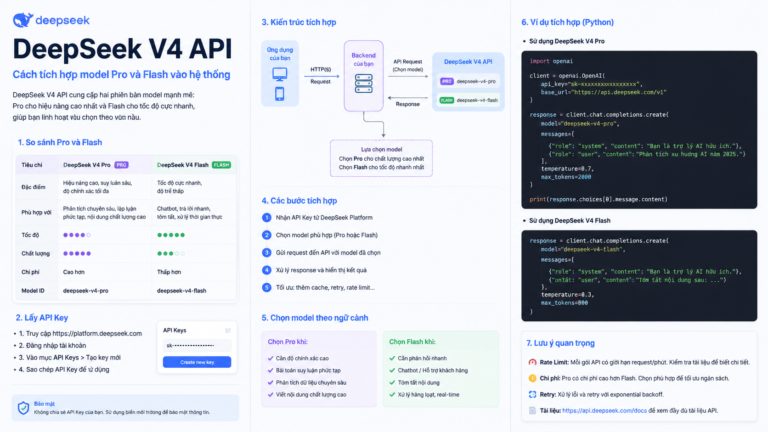Click the print(response.choices[0].message.content) code line

tap(599, 199)
